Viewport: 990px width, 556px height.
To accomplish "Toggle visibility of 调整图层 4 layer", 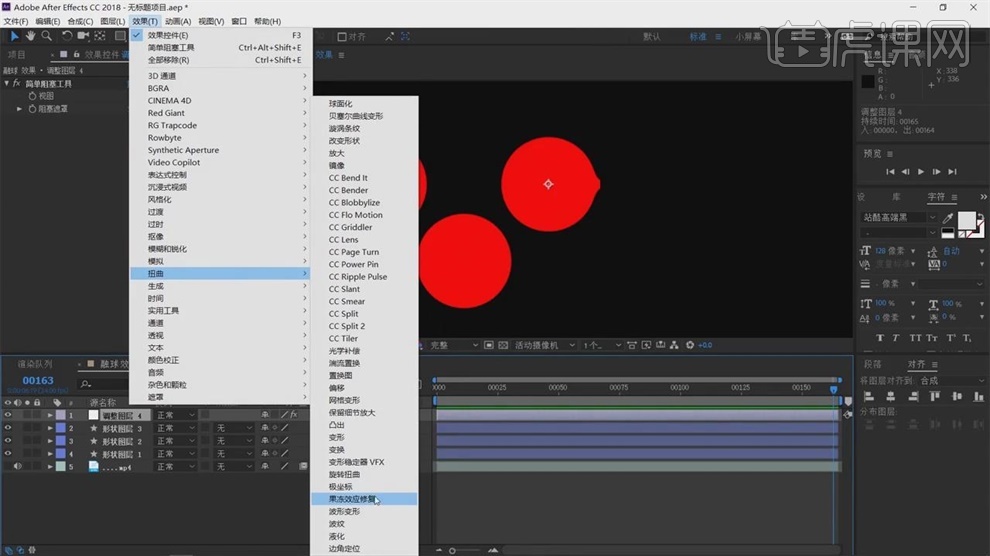I will (7, 415).
